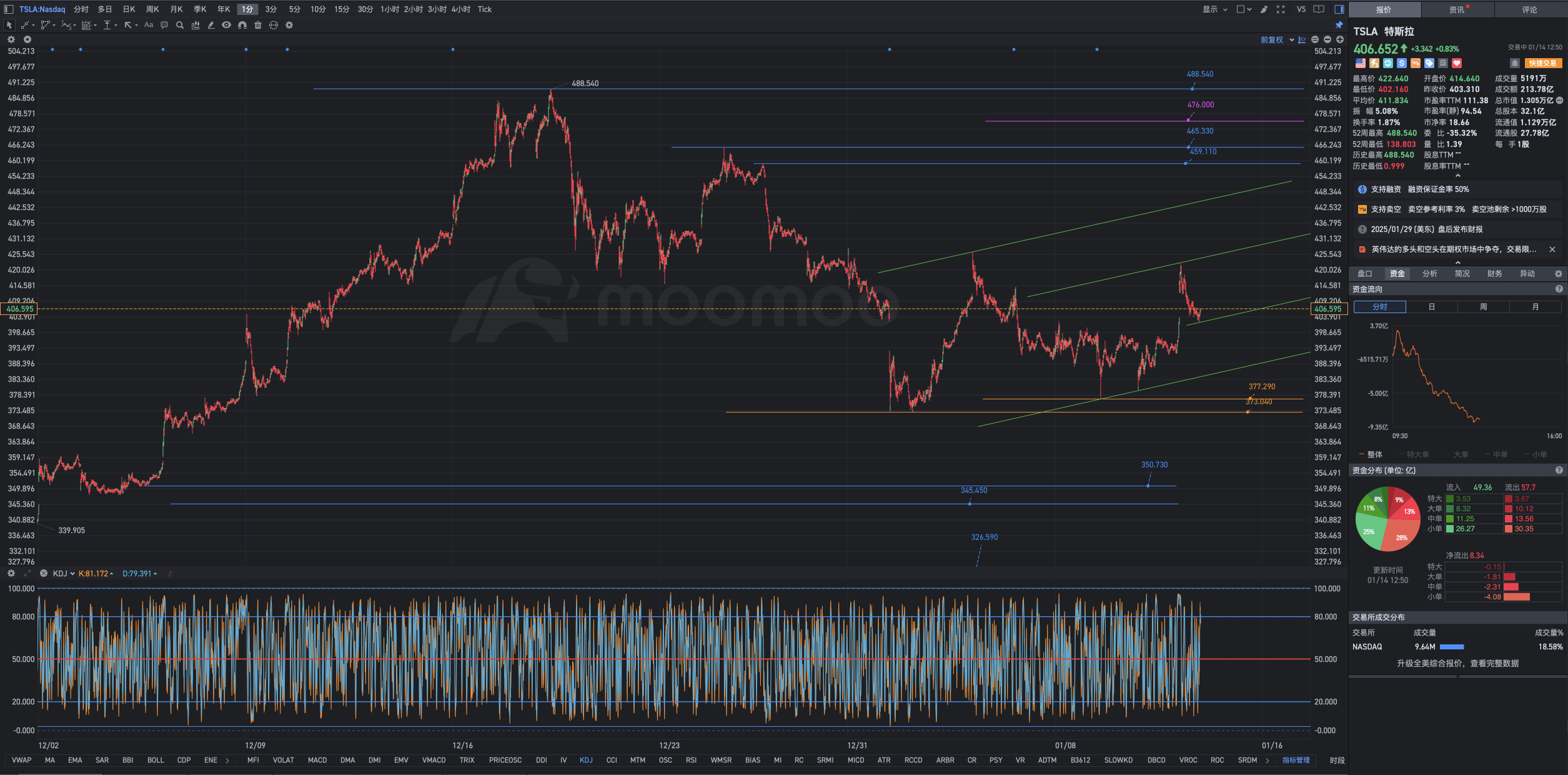Image resolution: width=1568 pixels, height=775 pixels.
Task: Expand more main indicators after ENE
Action: pyautogui.click(x=227, y=761)
